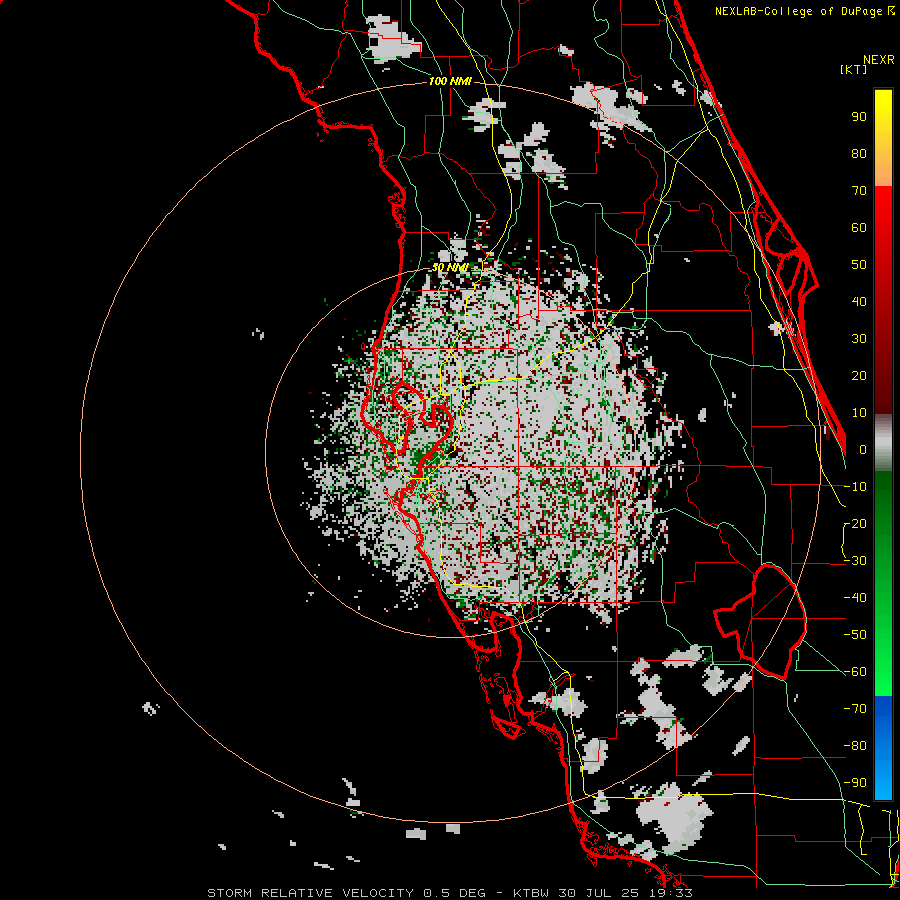
Task: Click the 50 NMI range ring label
Action: pos(450,267)
